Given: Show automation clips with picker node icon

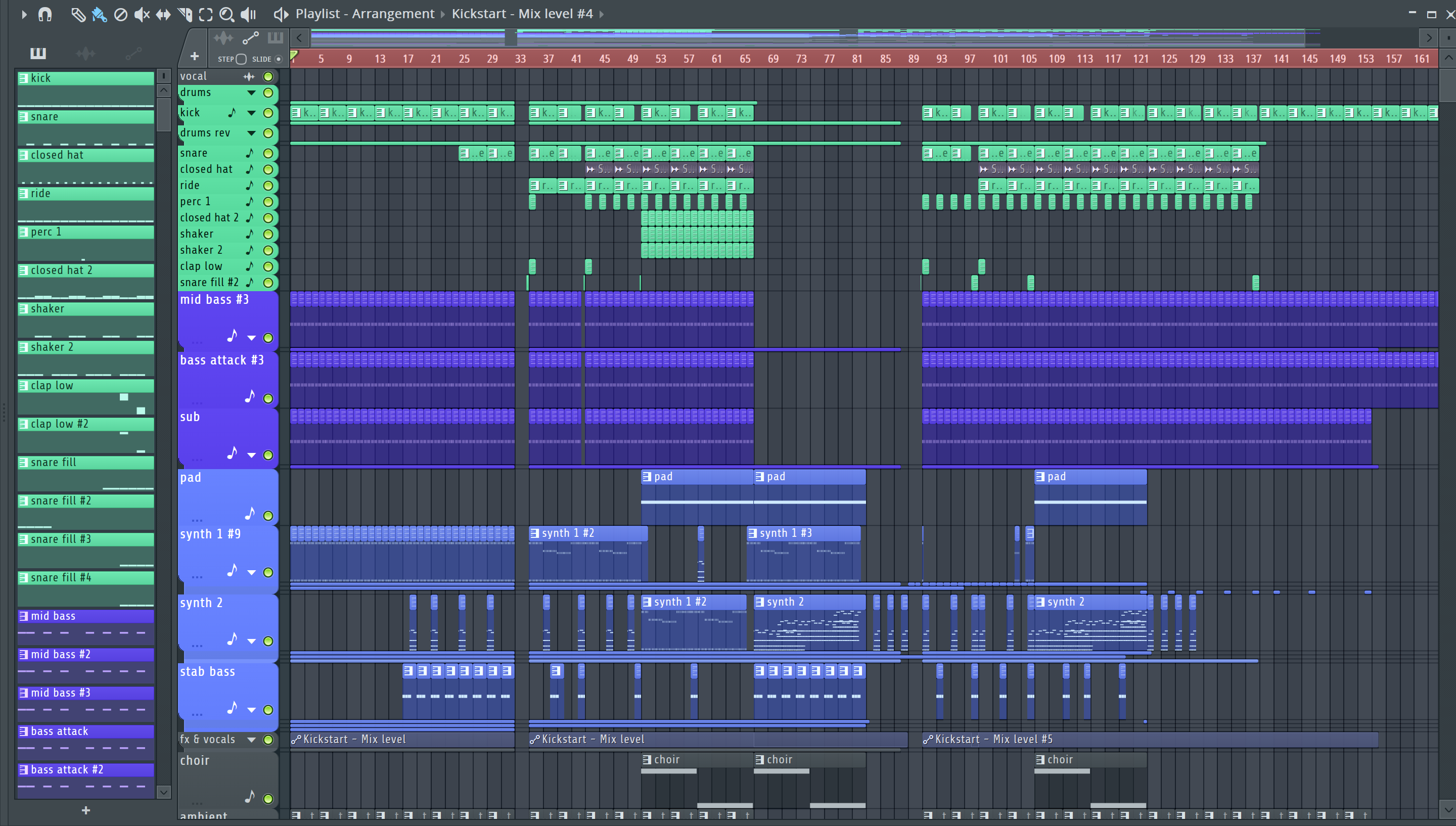Looking at the screenshot, I should tap(133, 53).
